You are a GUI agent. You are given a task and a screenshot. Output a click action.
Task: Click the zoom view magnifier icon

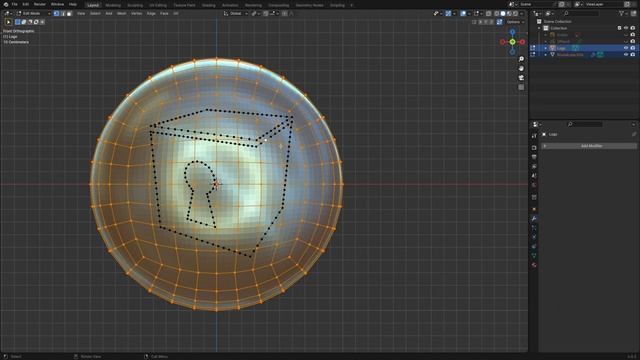(x=521, y=59)
